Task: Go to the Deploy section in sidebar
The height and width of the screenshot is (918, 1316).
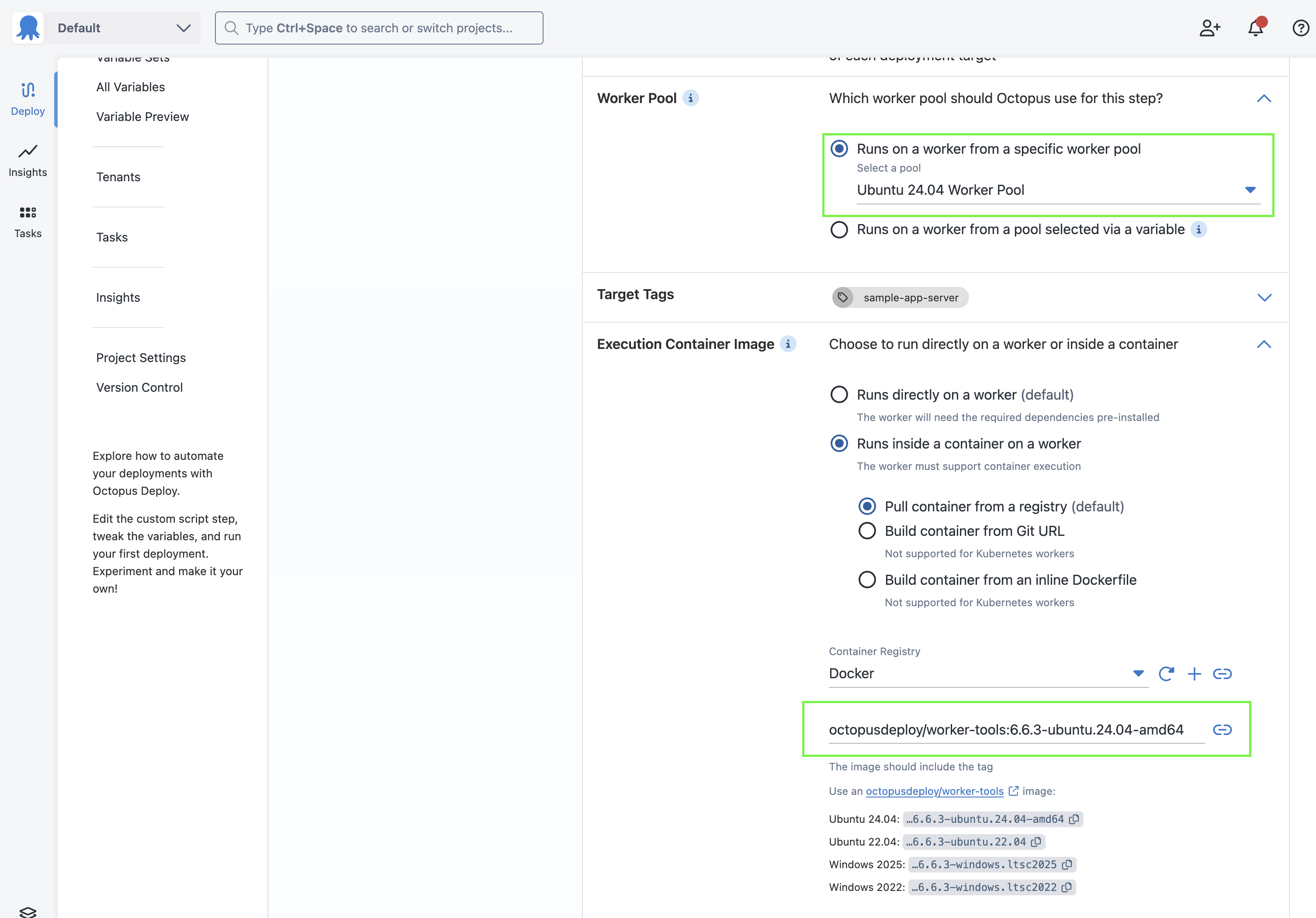Action: [28, 99]
